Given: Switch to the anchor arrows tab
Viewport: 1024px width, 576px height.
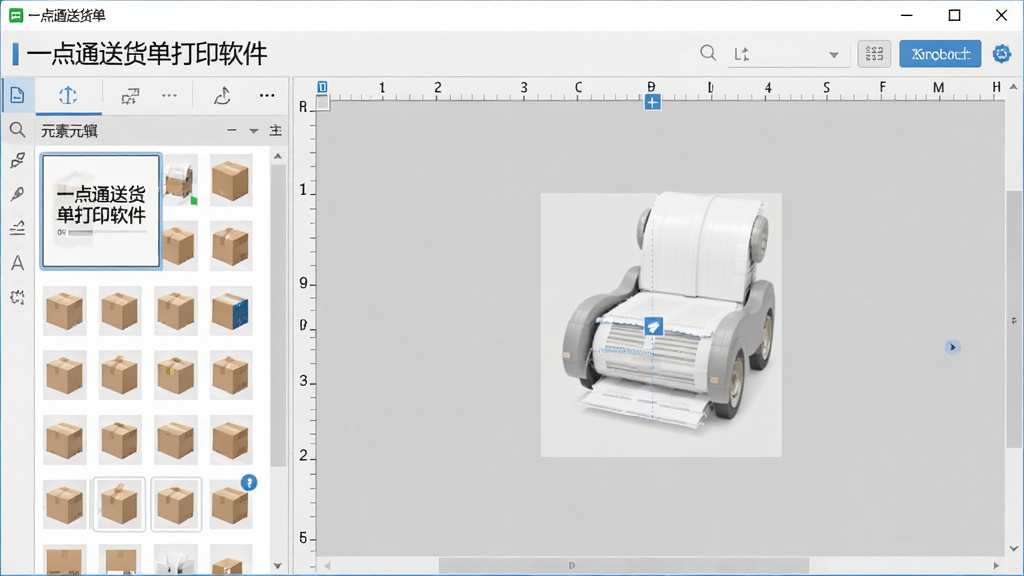Looking at the screenshot, I should [68, 96].
